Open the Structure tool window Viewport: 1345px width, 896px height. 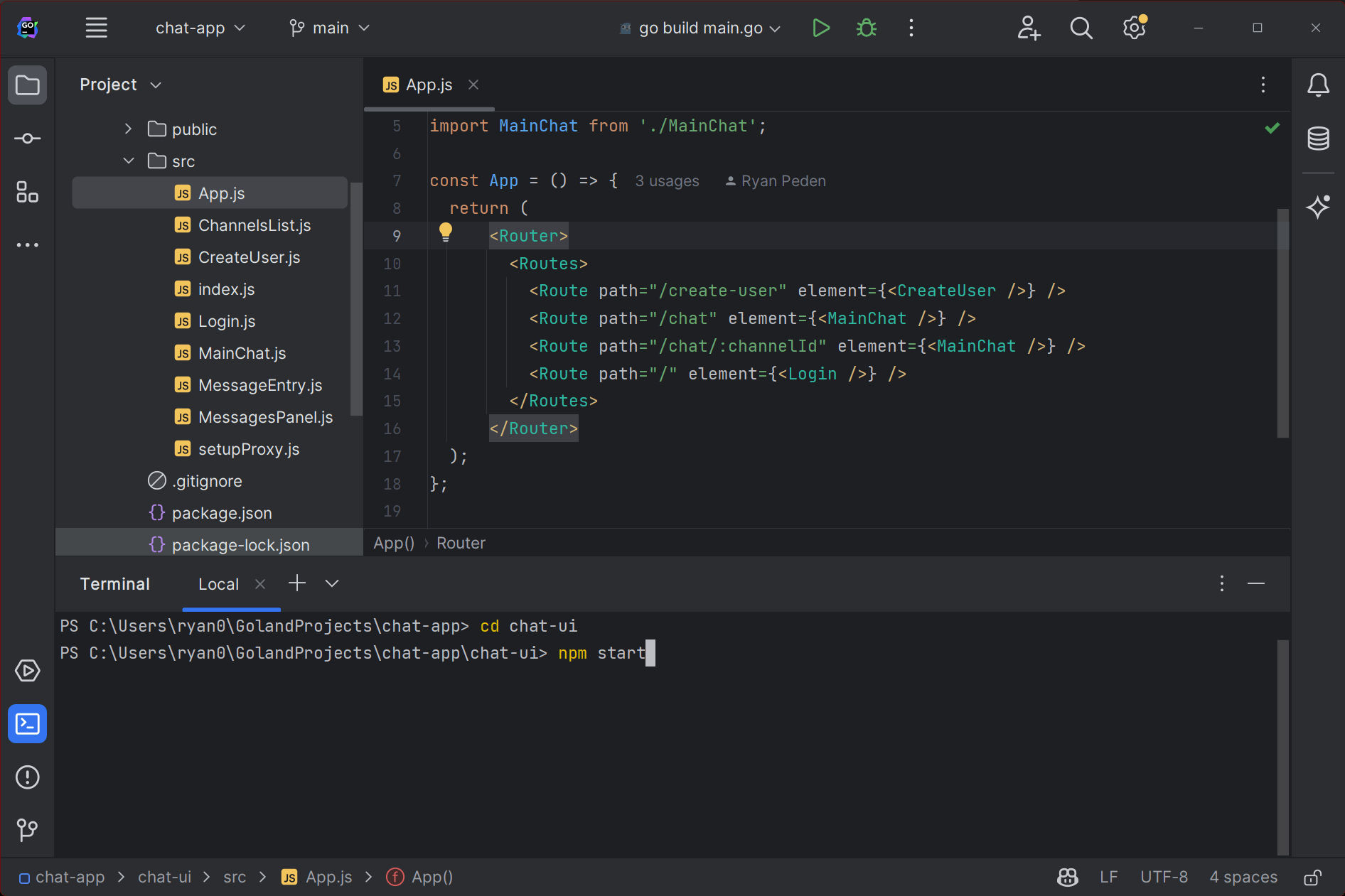pos(27,192)
